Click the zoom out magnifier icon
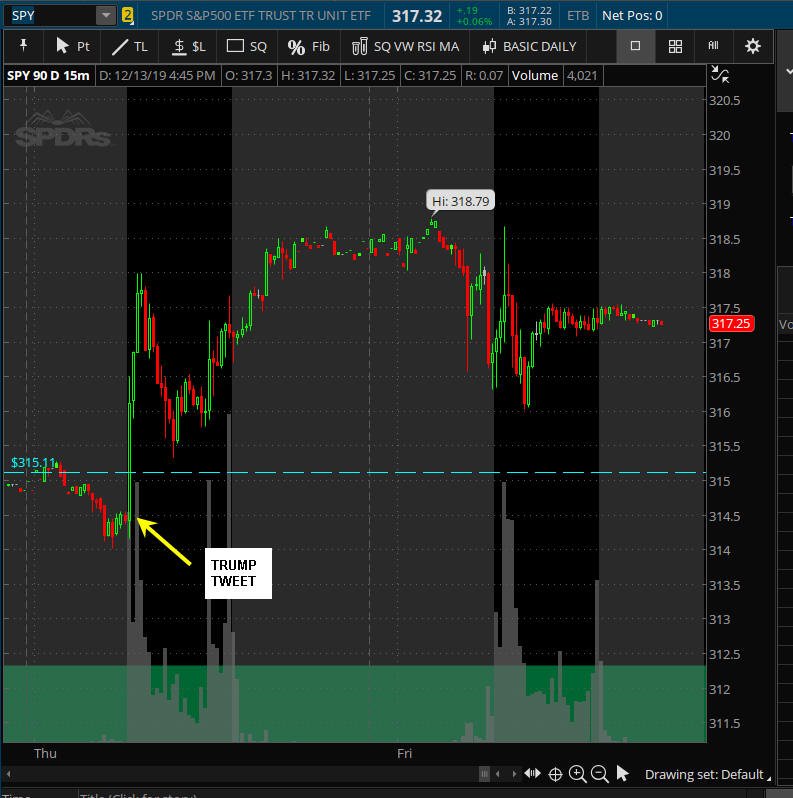793x798 pixels. 600,774
